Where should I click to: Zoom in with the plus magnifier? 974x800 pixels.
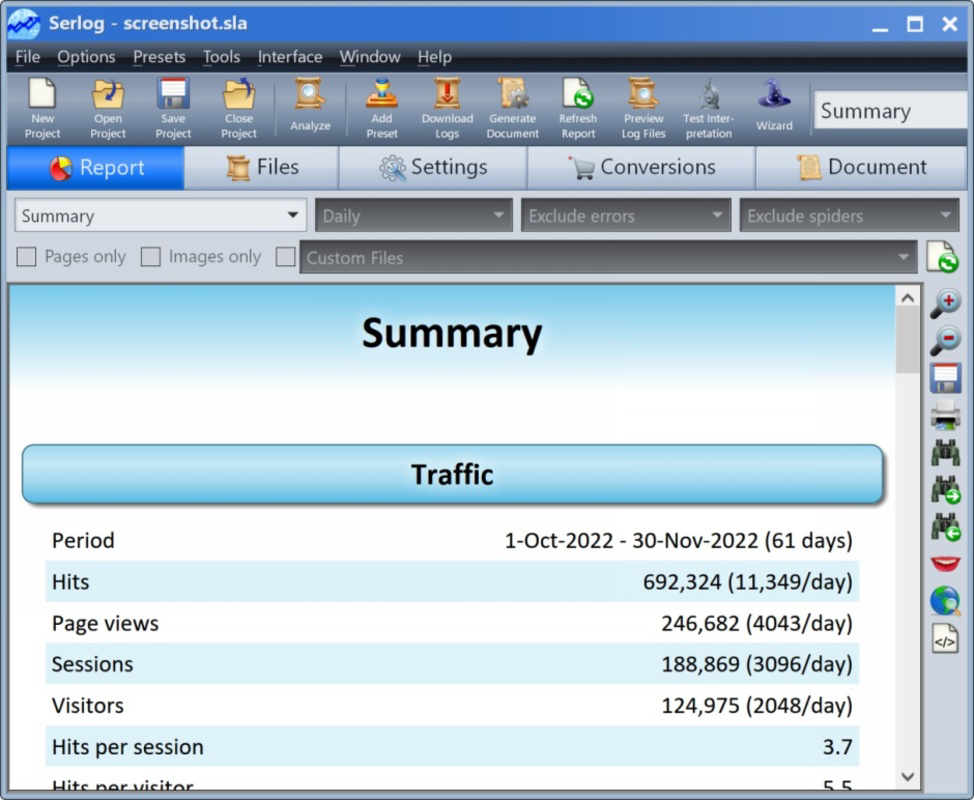point(945,302)
